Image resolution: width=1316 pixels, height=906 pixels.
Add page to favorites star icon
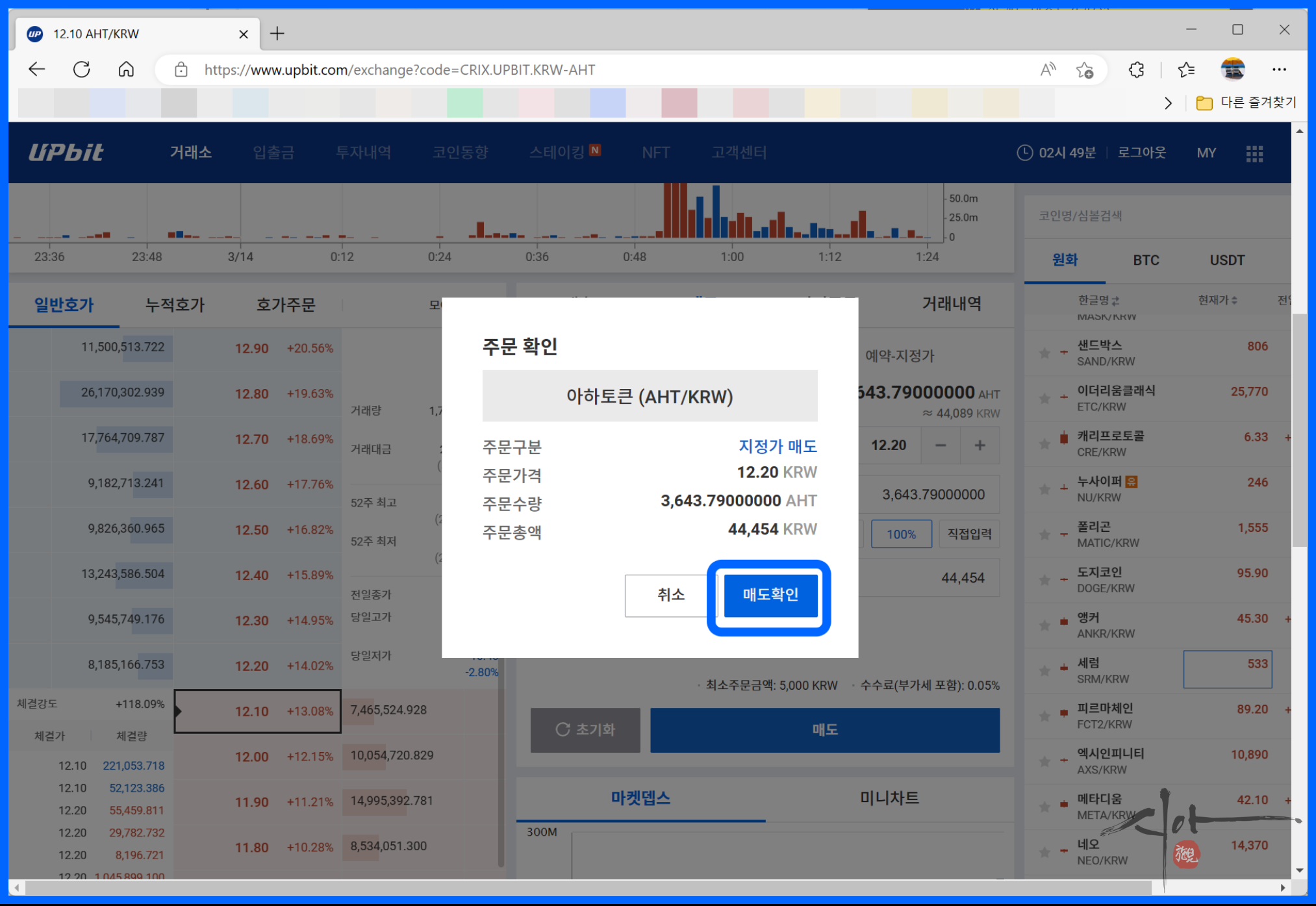pyautogui.click(x=1084, y=69)
